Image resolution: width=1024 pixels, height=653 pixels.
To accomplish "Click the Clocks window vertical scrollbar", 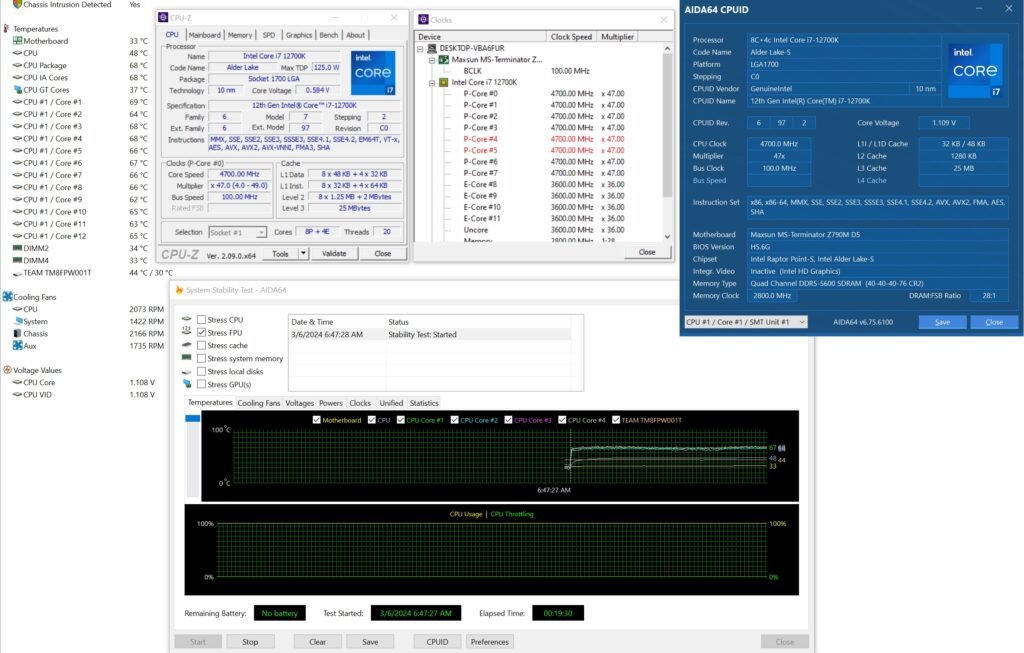I will point(667,124).
